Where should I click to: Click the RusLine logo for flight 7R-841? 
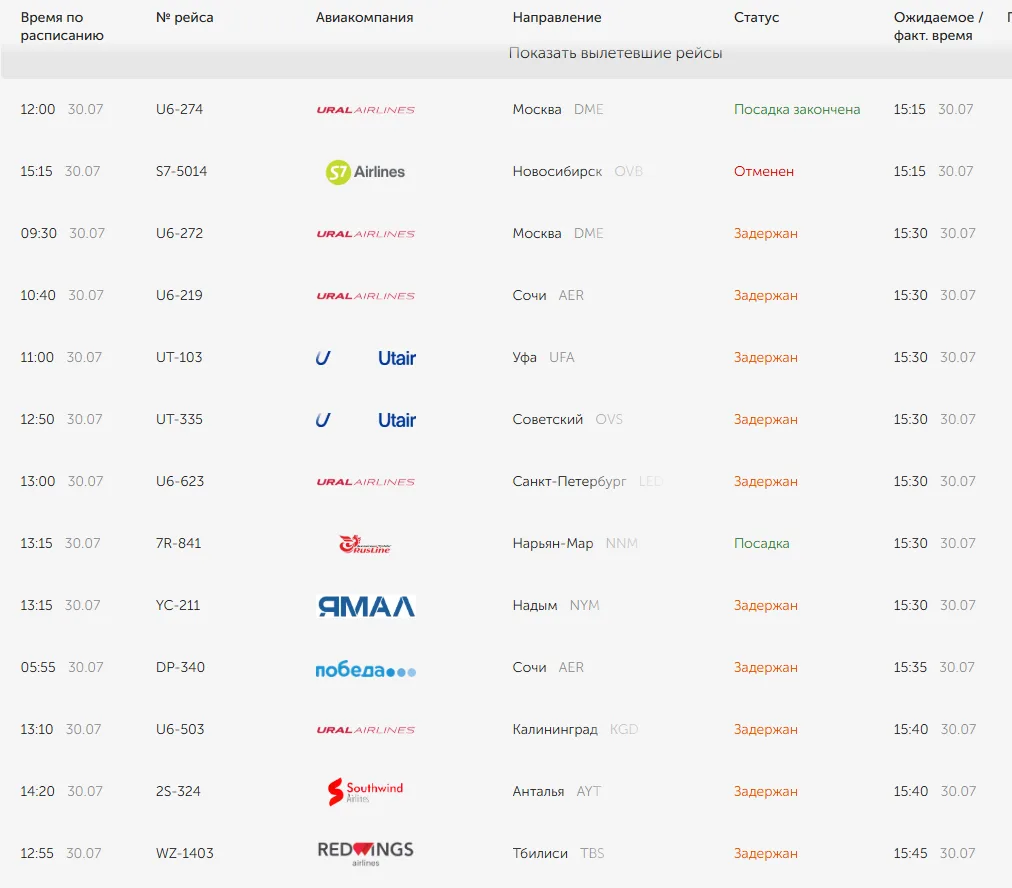pyautogui.click(x=365, y=544)
